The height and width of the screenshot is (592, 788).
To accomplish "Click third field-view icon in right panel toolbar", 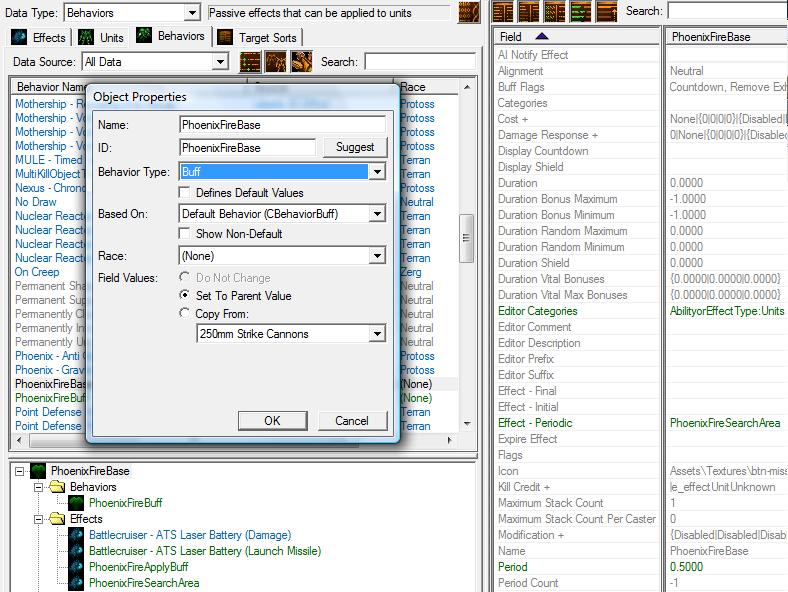I will point(555,12).
